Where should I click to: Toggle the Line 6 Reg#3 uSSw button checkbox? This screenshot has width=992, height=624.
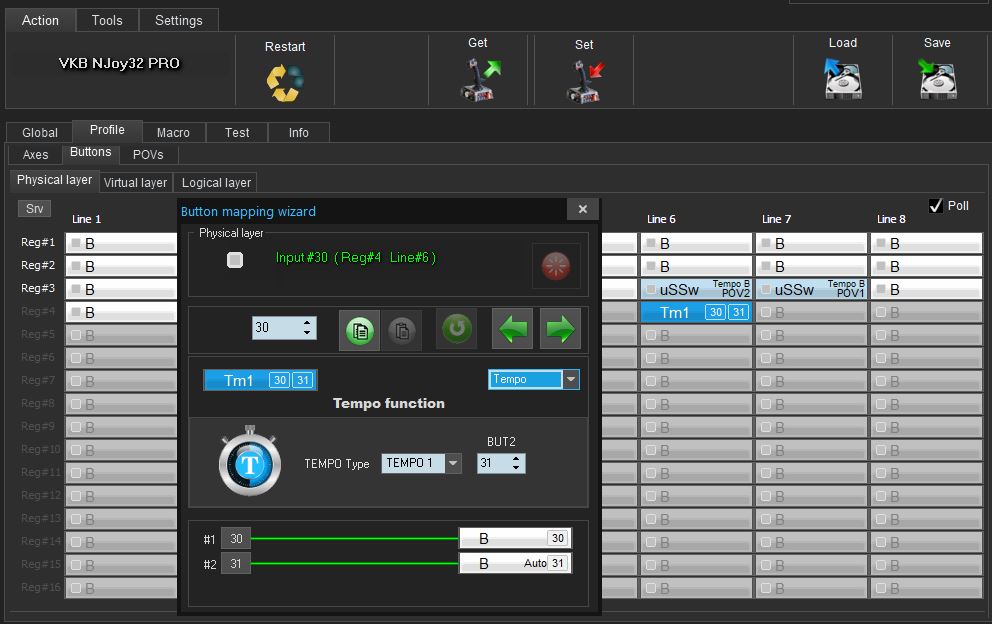(x=651, y=290)
